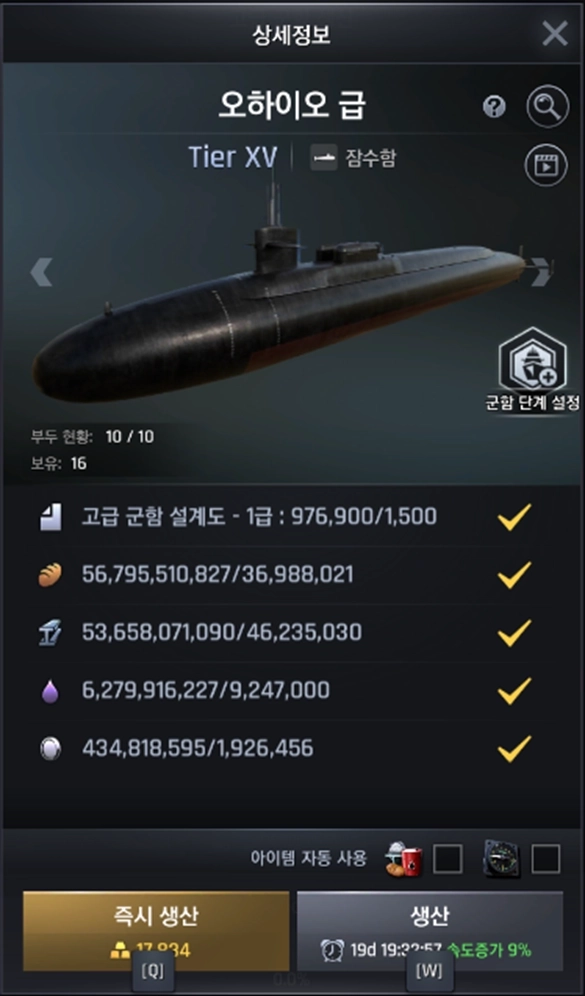The height and width of the screenshot is (996, 585).
Task: Click the resource supply item icon
Action: [403, 859]
